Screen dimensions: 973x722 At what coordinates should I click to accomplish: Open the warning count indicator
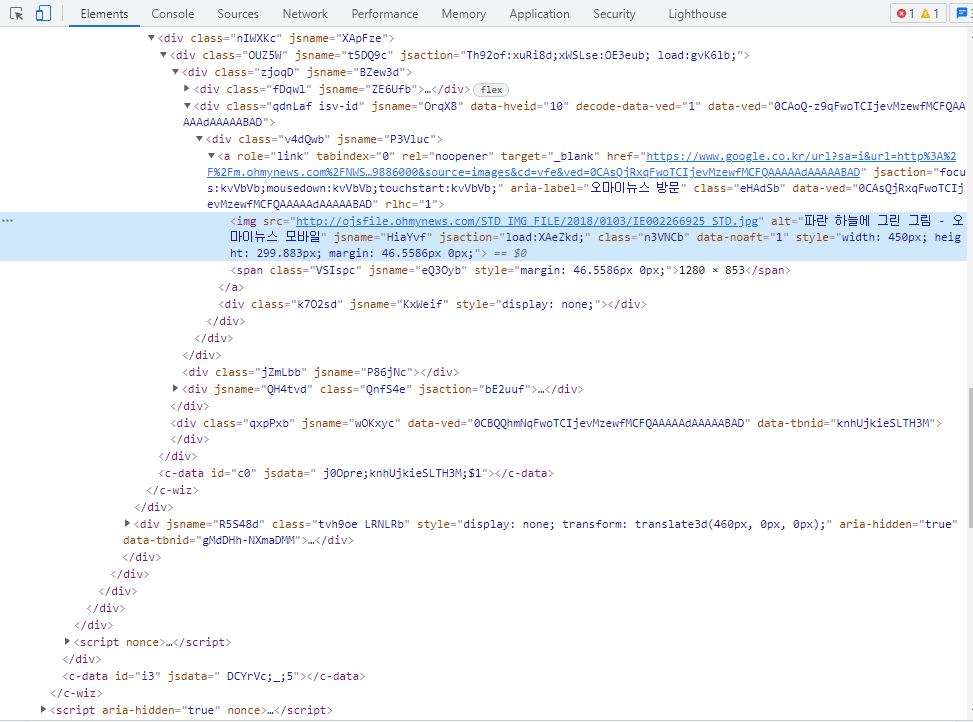[930, 14]
